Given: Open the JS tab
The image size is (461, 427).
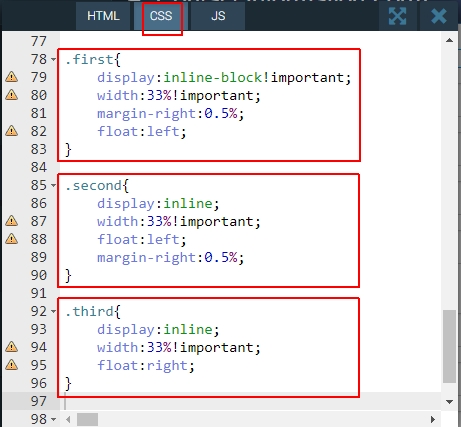Looking at the screenshot, I should [x=218, y=16].
